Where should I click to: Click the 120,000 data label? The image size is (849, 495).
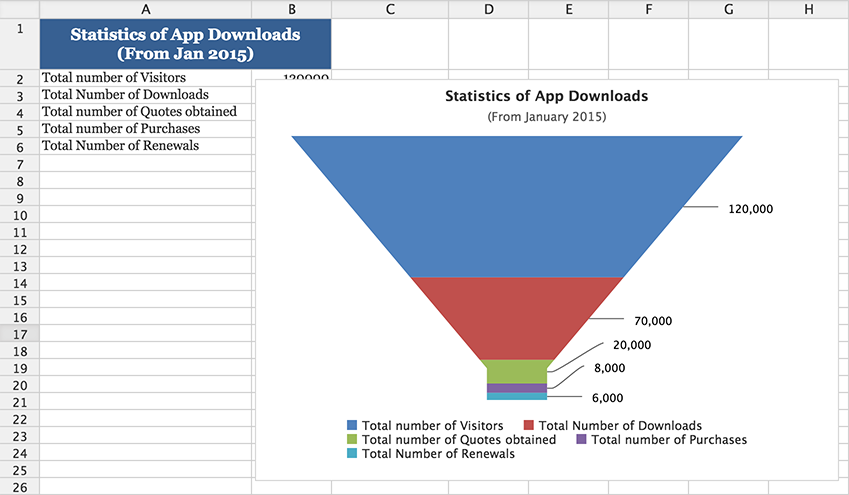(750, 209)
